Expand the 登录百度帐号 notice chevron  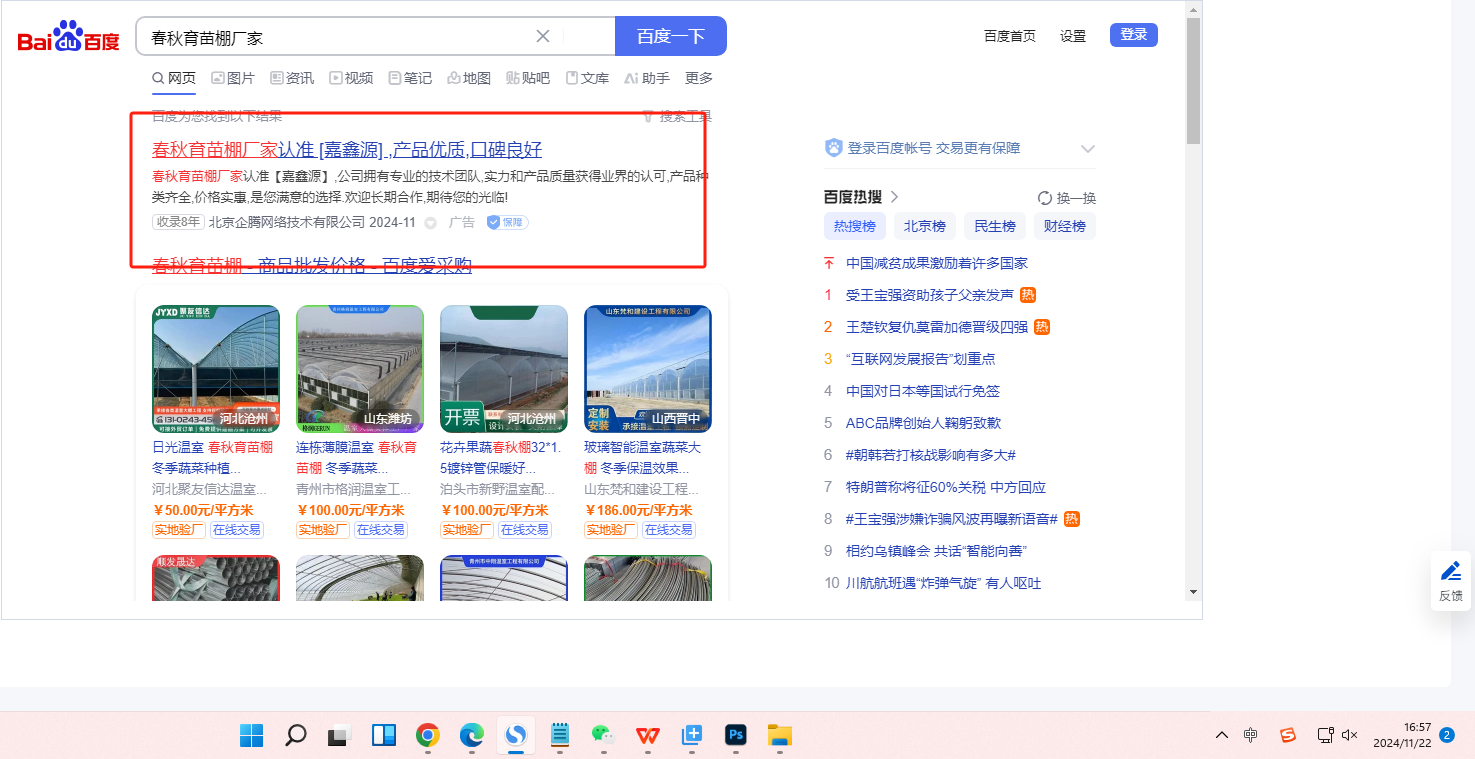click(1088, 149)
